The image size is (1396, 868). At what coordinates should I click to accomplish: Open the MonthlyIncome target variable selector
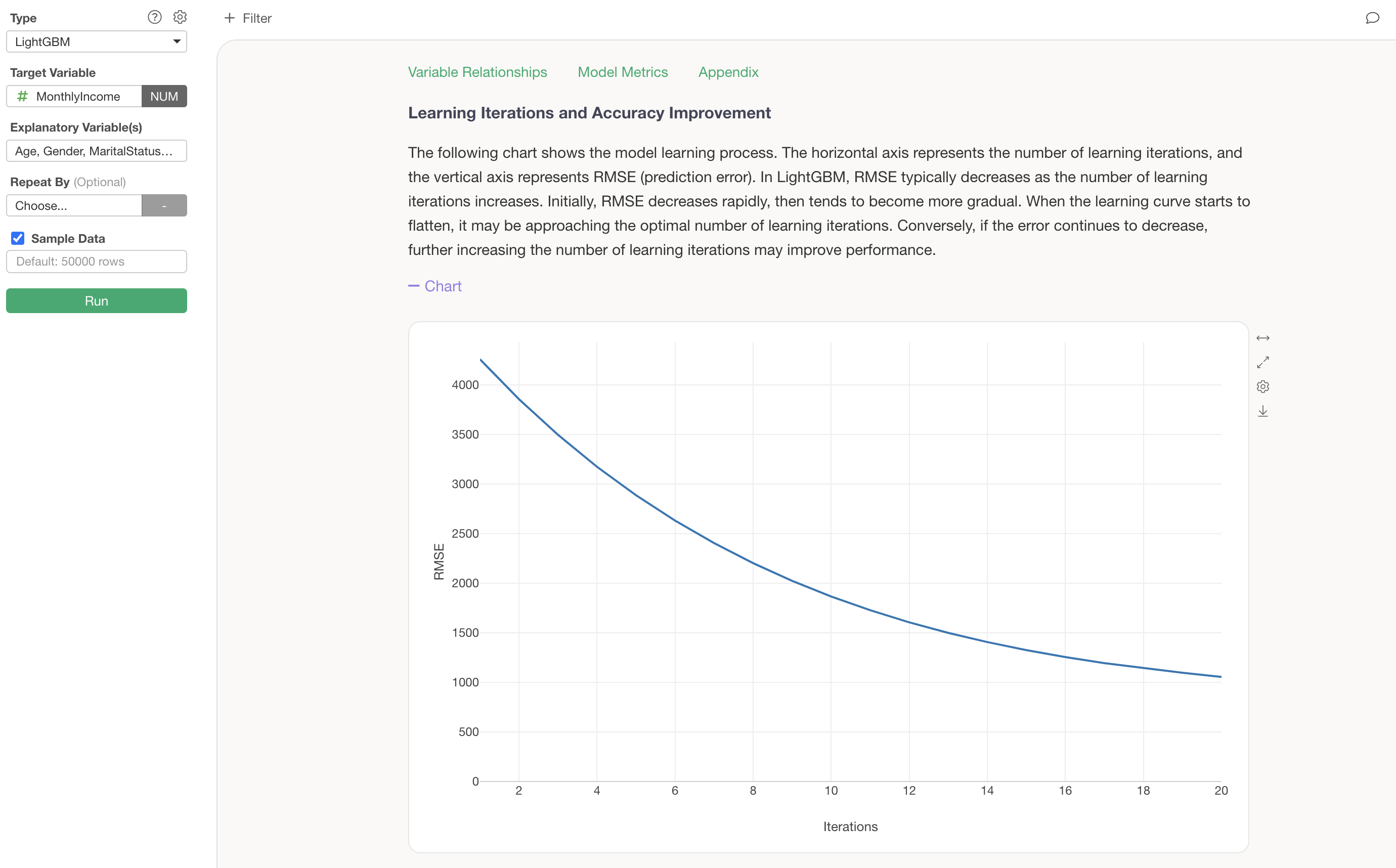pyautogui.click(x=78, y=97)
